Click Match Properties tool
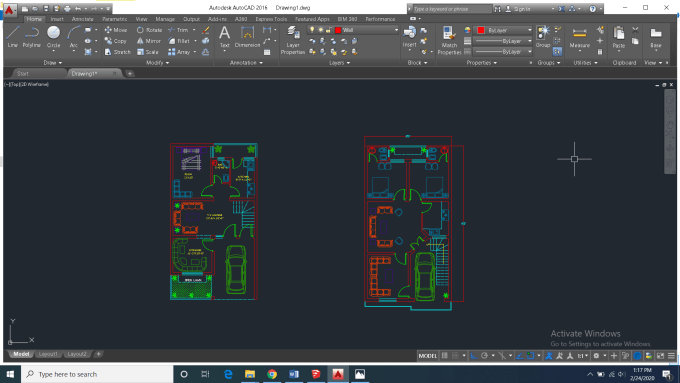The image size is (680, 383). click(x=449, y=40)
